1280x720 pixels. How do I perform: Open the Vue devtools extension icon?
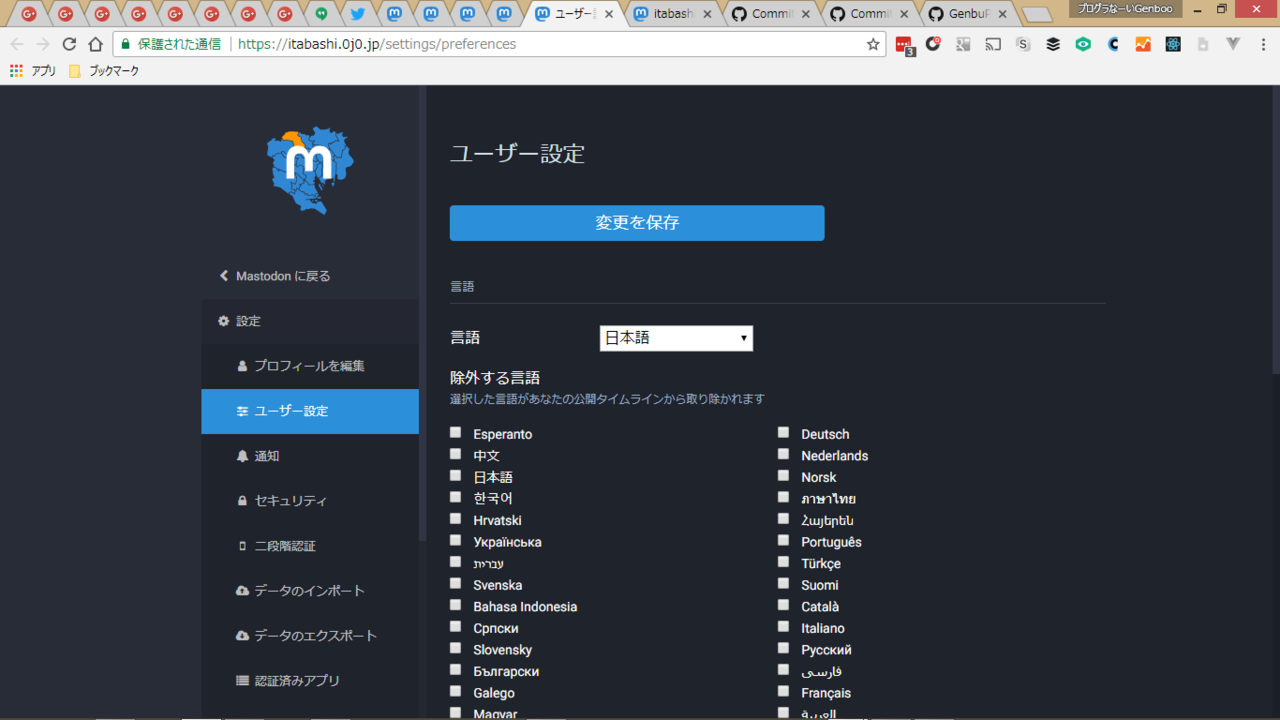(1233, 44)
